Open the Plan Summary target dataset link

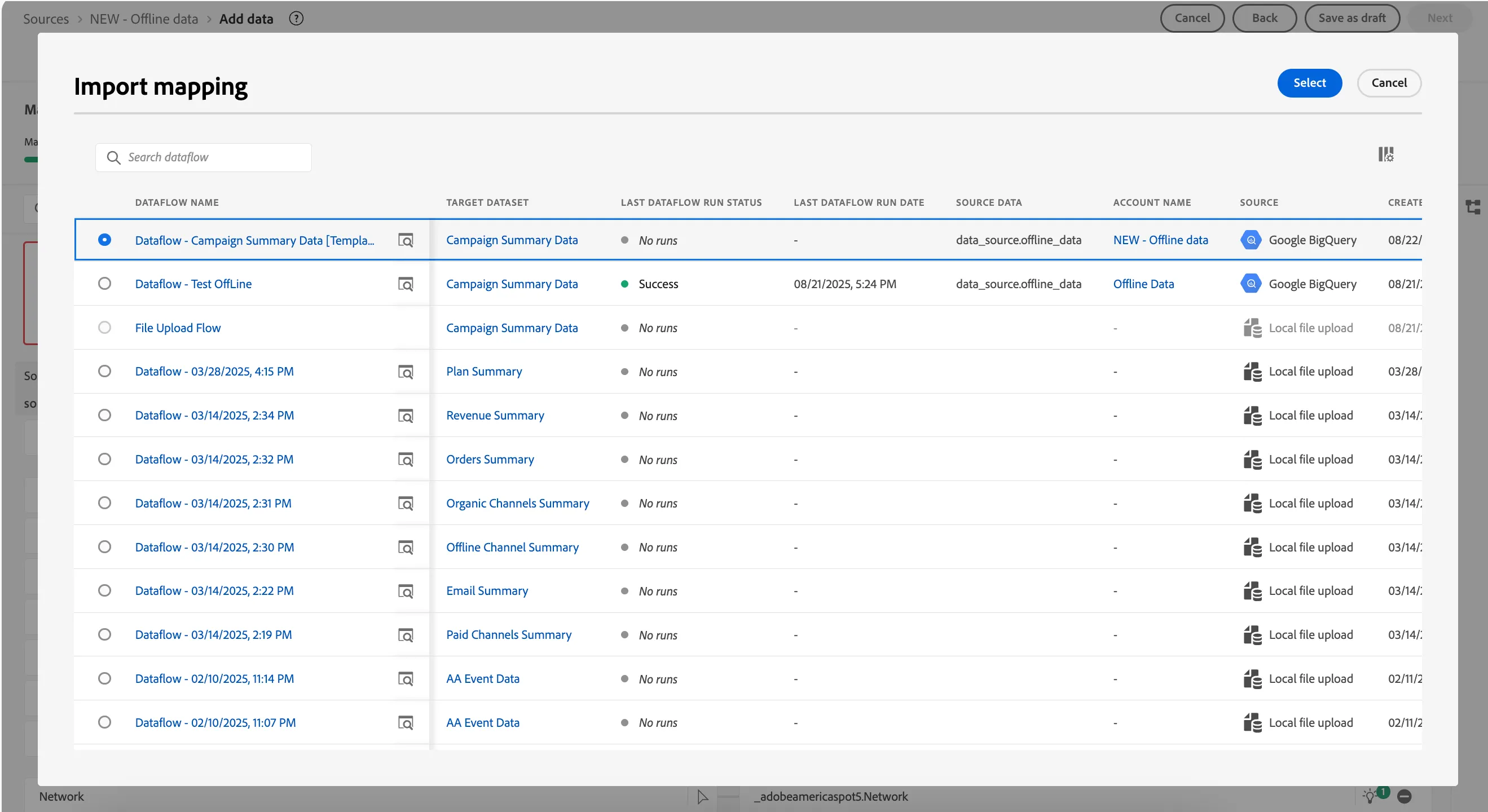[484, 372]
